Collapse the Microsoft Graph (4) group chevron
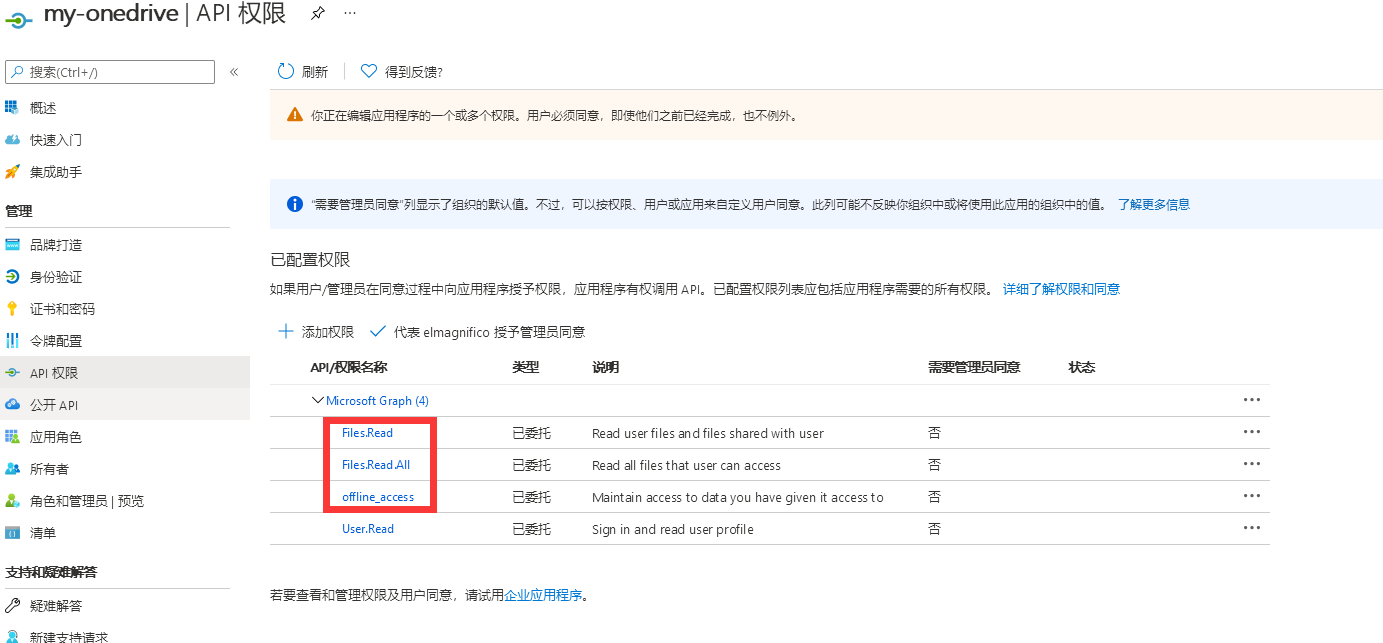This screenshot has height=643, width=1383. (x=318, y=400)
